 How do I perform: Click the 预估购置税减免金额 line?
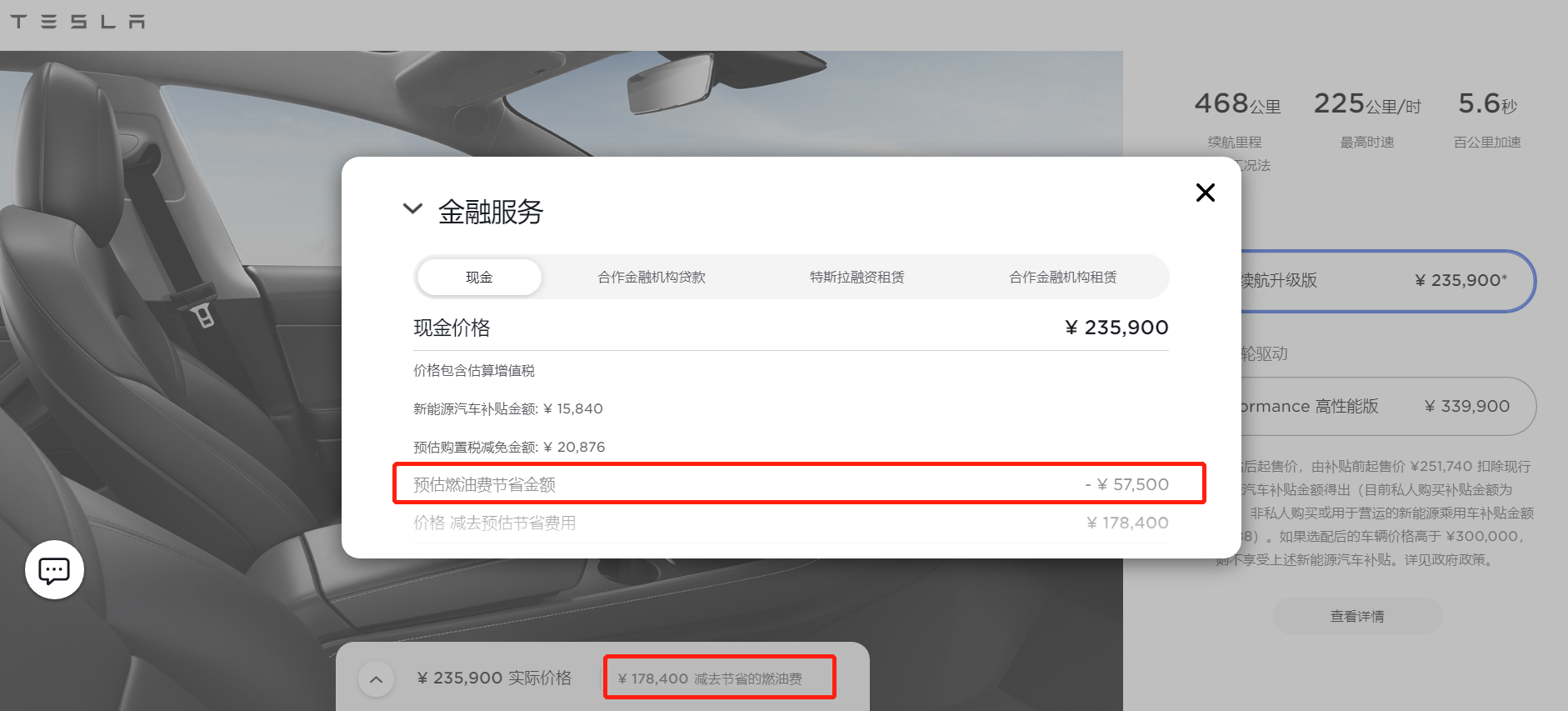click(509, 448)
